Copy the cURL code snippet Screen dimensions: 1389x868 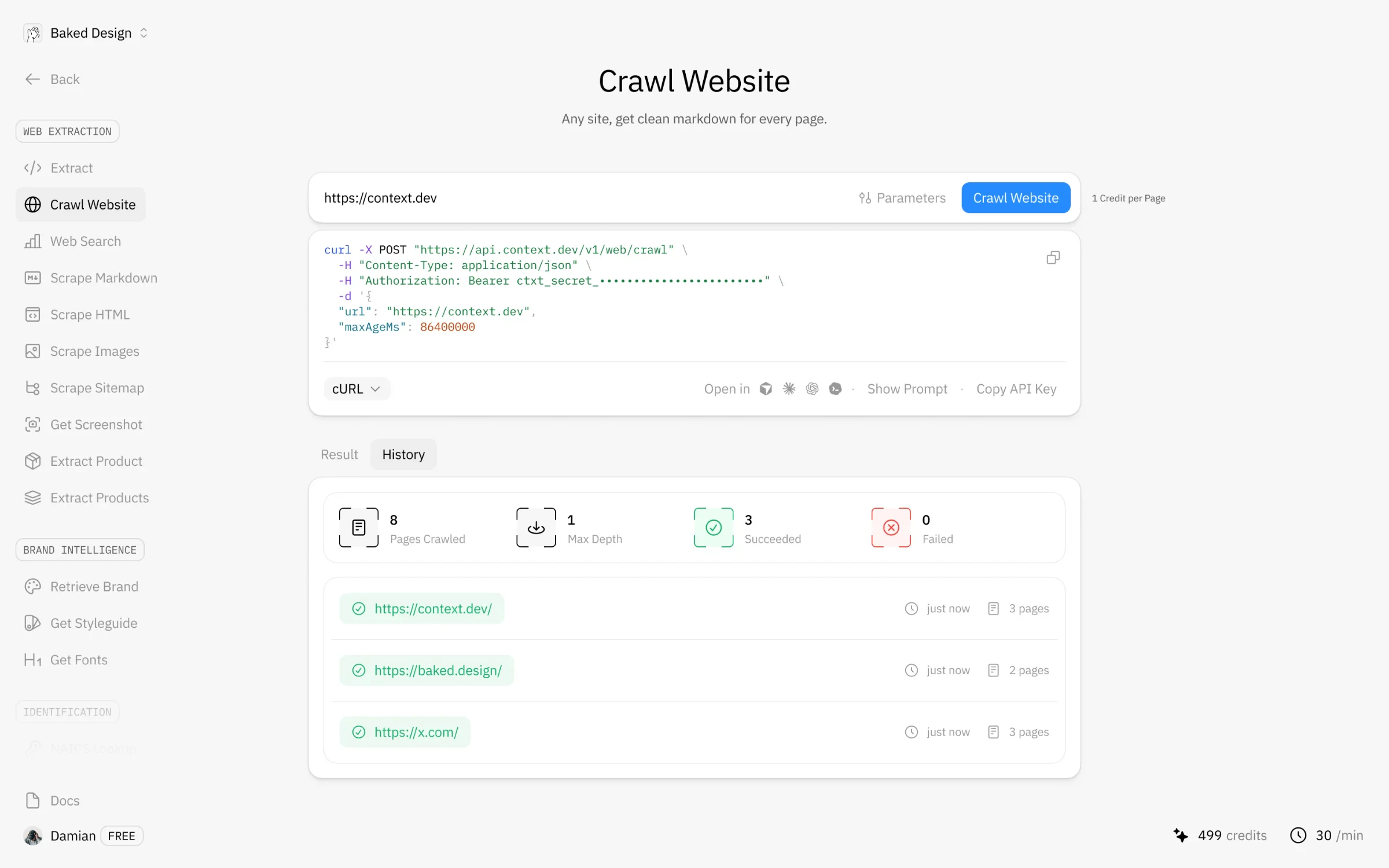(x=1053, y=258)
